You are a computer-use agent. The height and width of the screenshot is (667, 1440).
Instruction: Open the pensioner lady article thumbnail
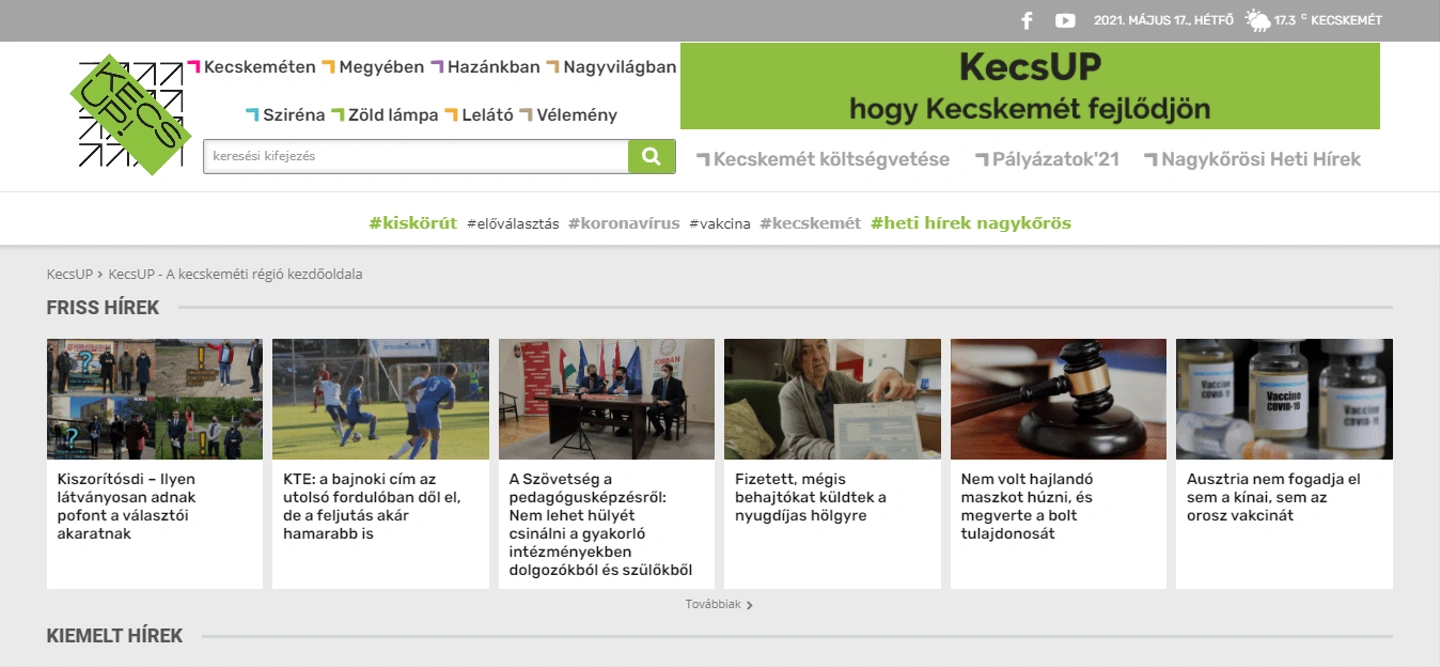click(x=833, y=399)
